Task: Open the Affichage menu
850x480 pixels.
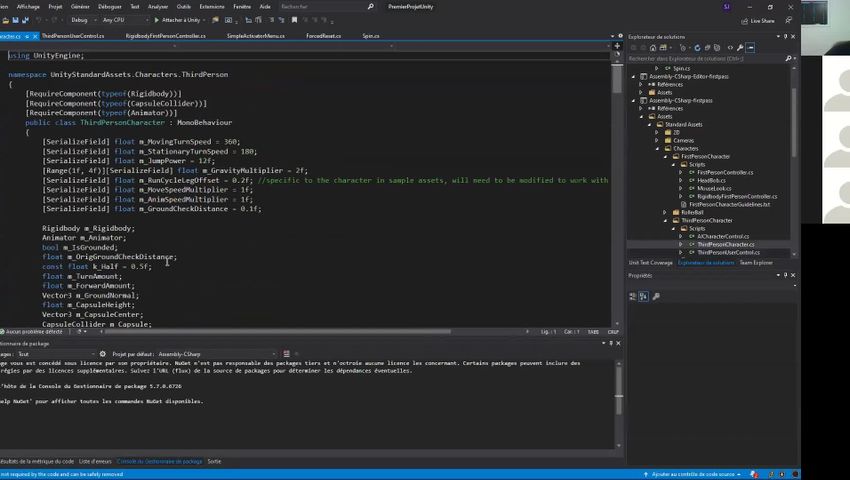Action: (28, 7)
